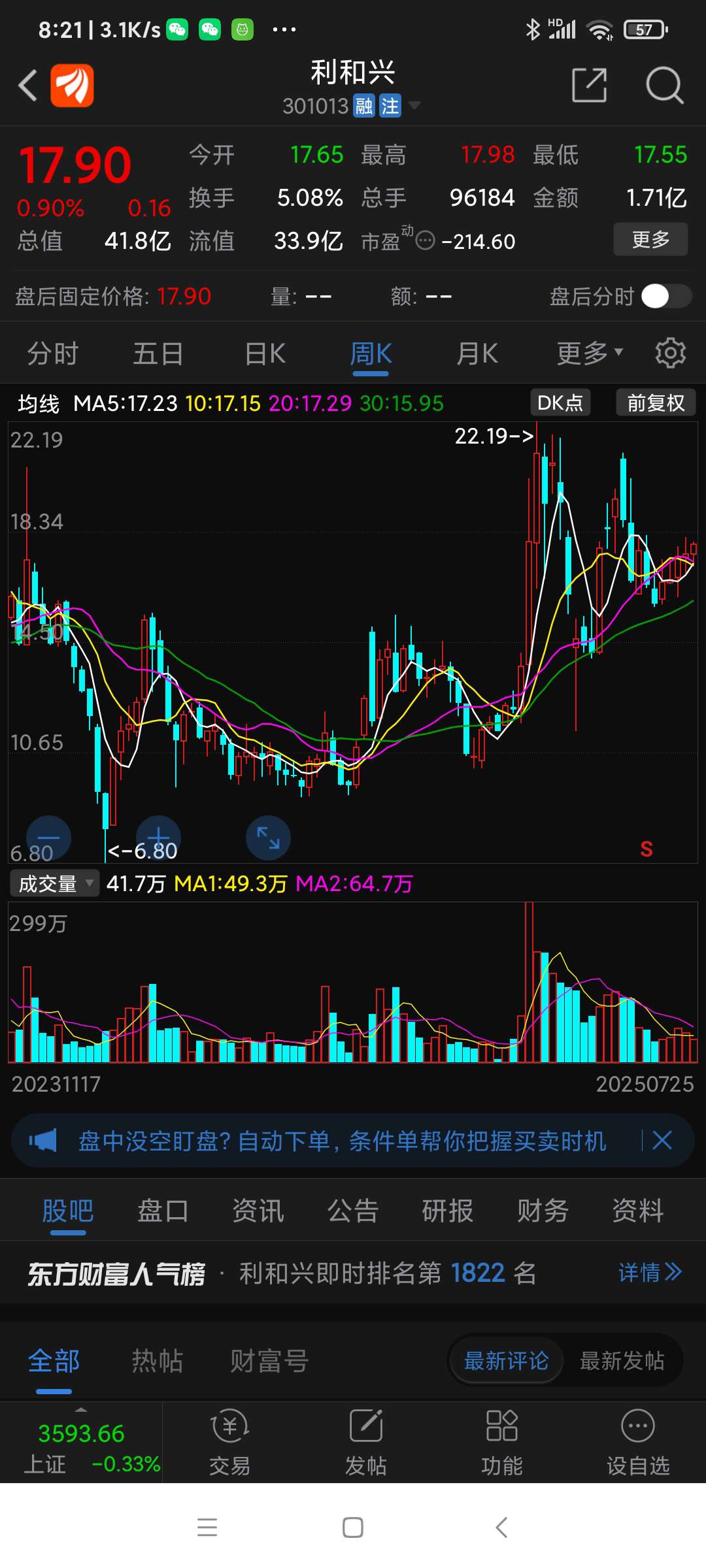This screenshot has width=706, height=1568.
Task: Switch to 分时 chart tab
Action: [x=53, y=353]
